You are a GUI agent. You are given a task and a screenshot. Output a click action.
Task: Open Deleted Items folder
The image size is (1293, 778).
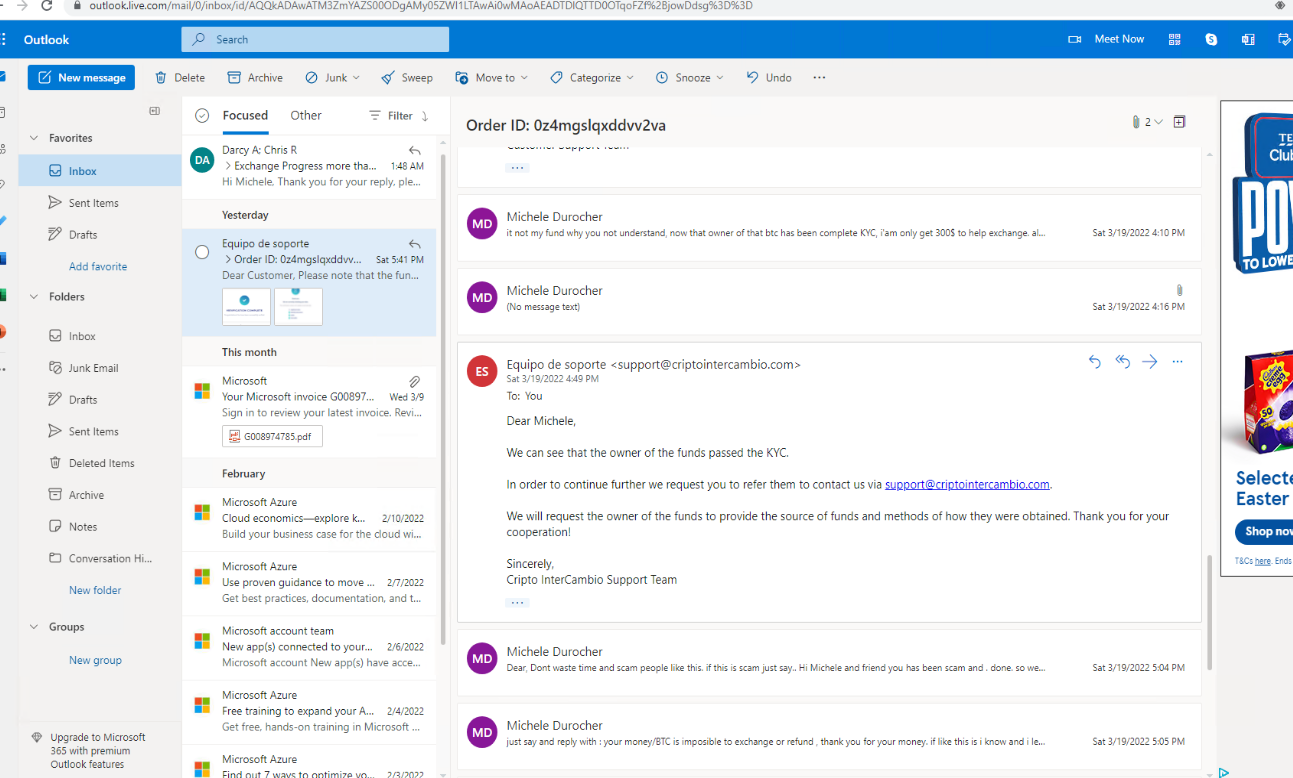tap(100, 463)
